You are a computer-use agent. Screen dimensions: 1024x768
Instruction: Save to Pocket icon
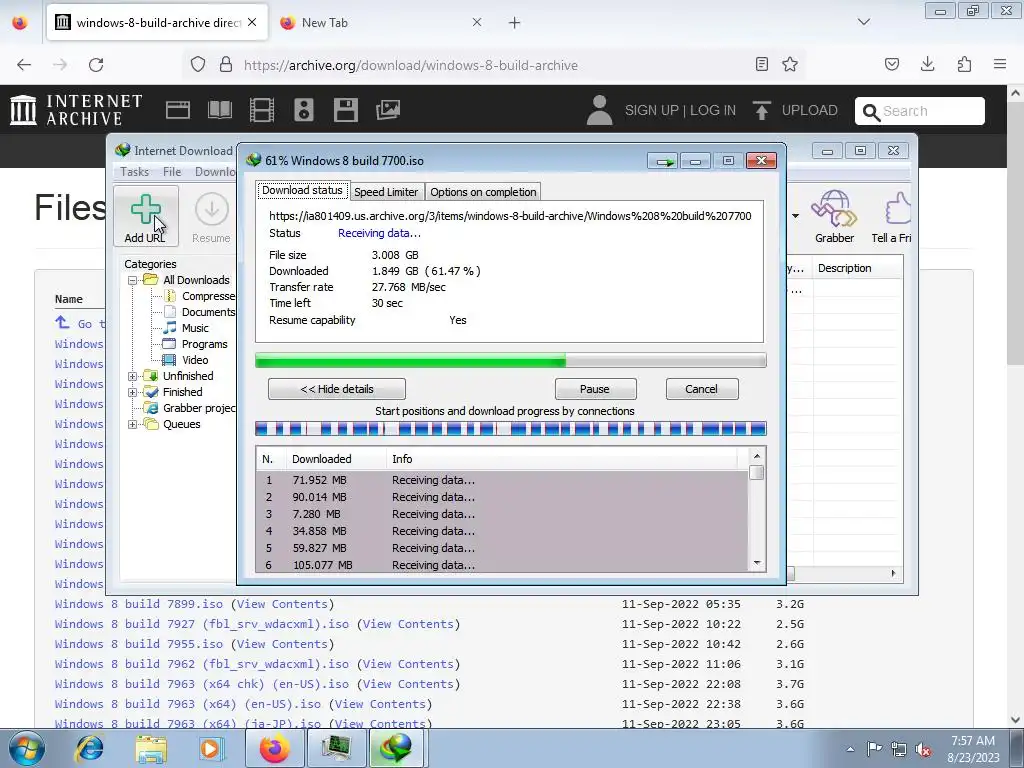892,64
